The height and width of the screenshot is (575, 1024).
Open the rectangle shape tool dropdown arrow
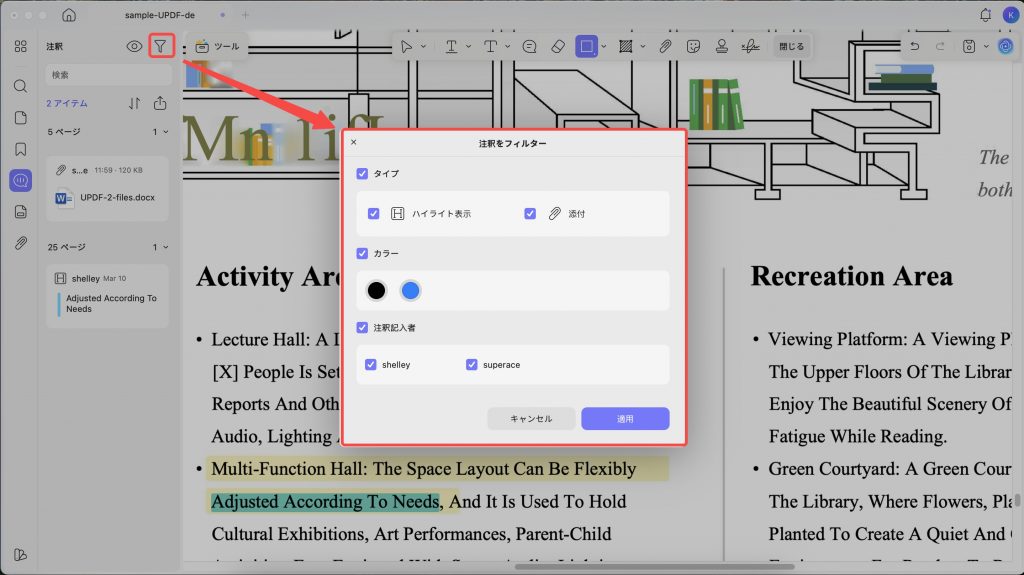[604, 46]
